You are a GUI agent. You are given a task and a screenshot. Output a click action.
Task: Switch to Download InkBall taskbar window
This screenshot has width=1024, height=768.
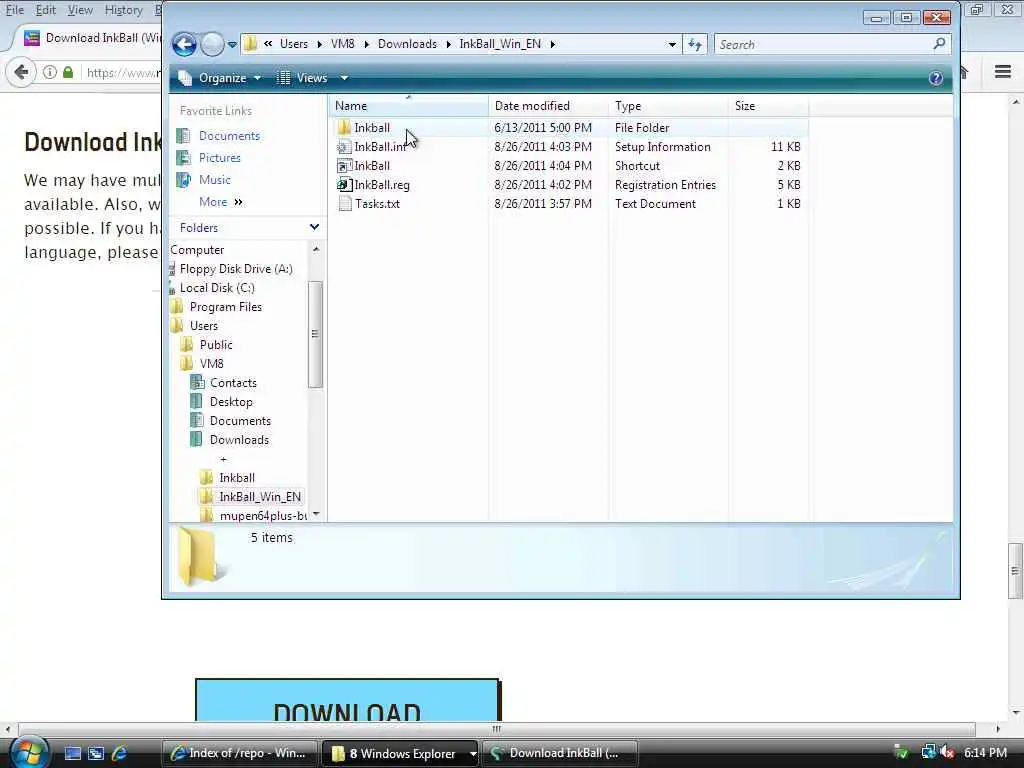pyautogui.click(x=560, y=754)
